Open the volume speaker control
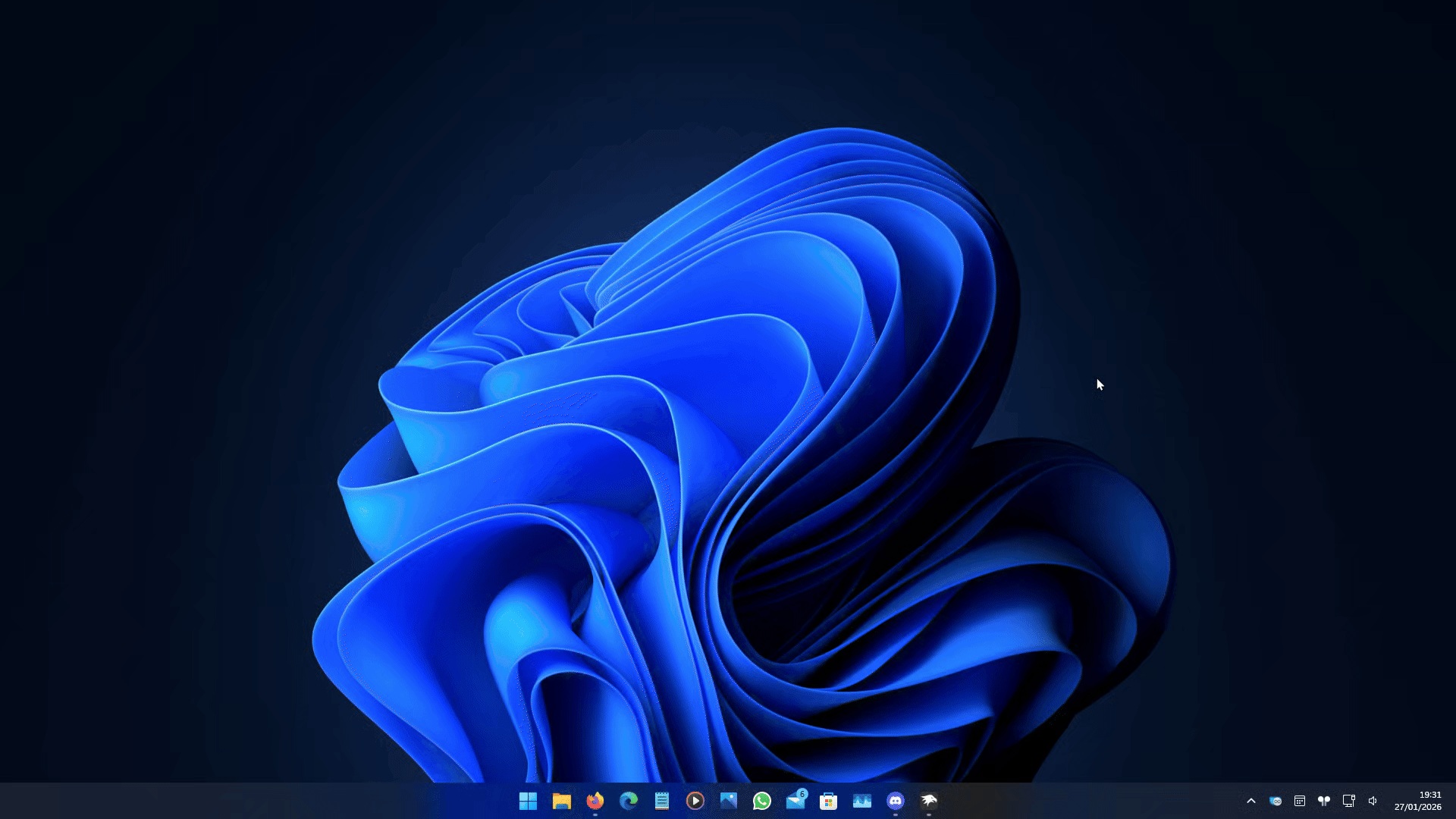This screenshot has height=819, width=1456. [1373, 801]
